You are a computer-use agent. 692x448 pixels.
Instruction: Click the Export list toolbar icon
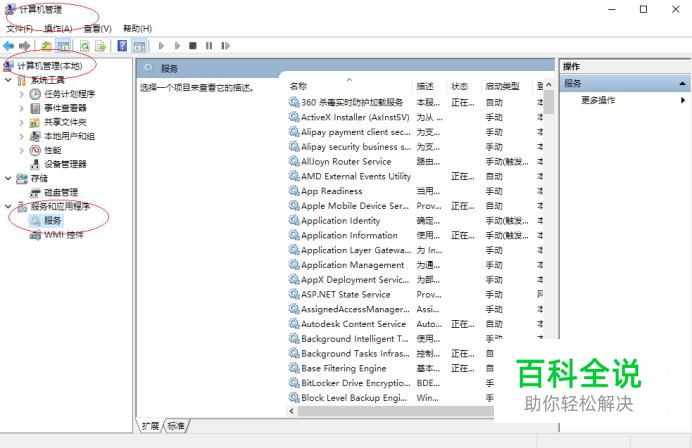101,45
